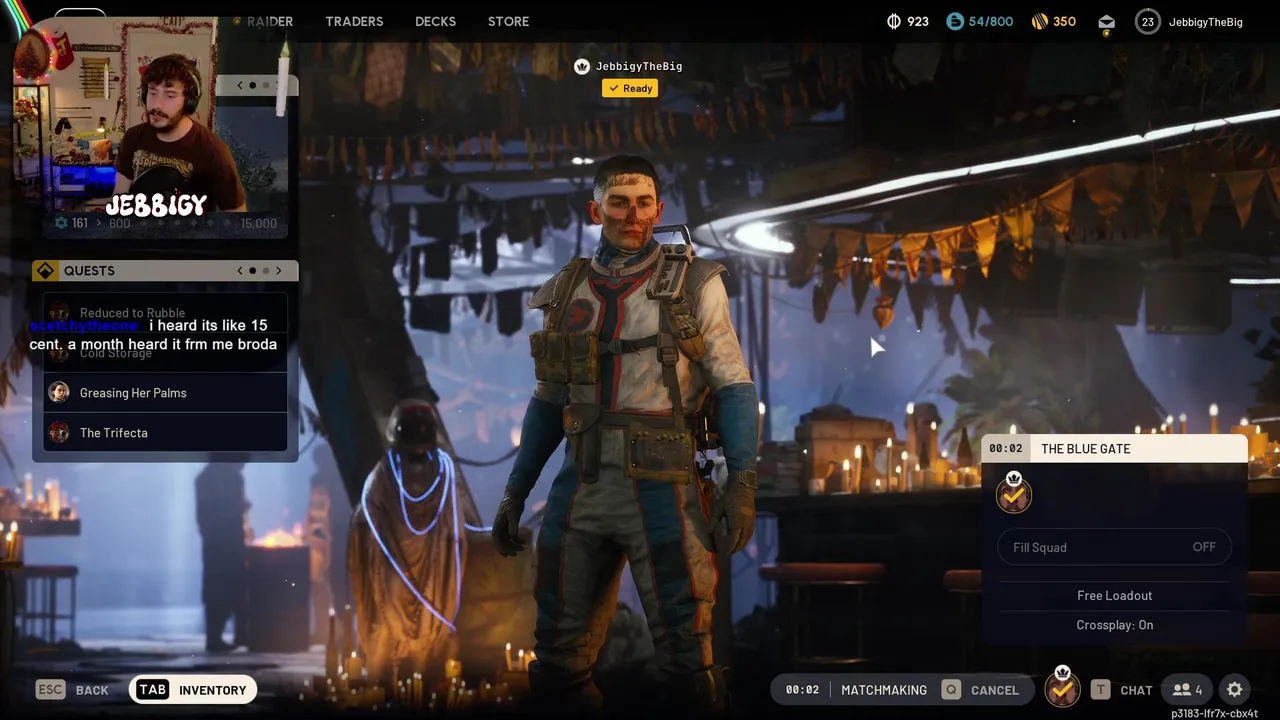Select second page dot in QUESTS header

tap(265, 271)
